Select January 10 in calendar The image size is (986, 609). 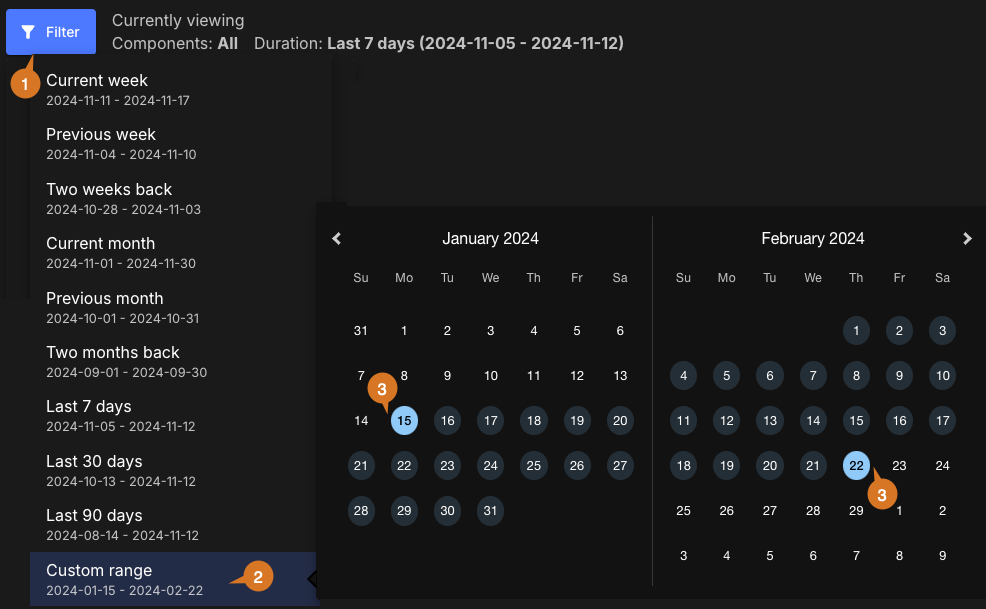(490, 376)
